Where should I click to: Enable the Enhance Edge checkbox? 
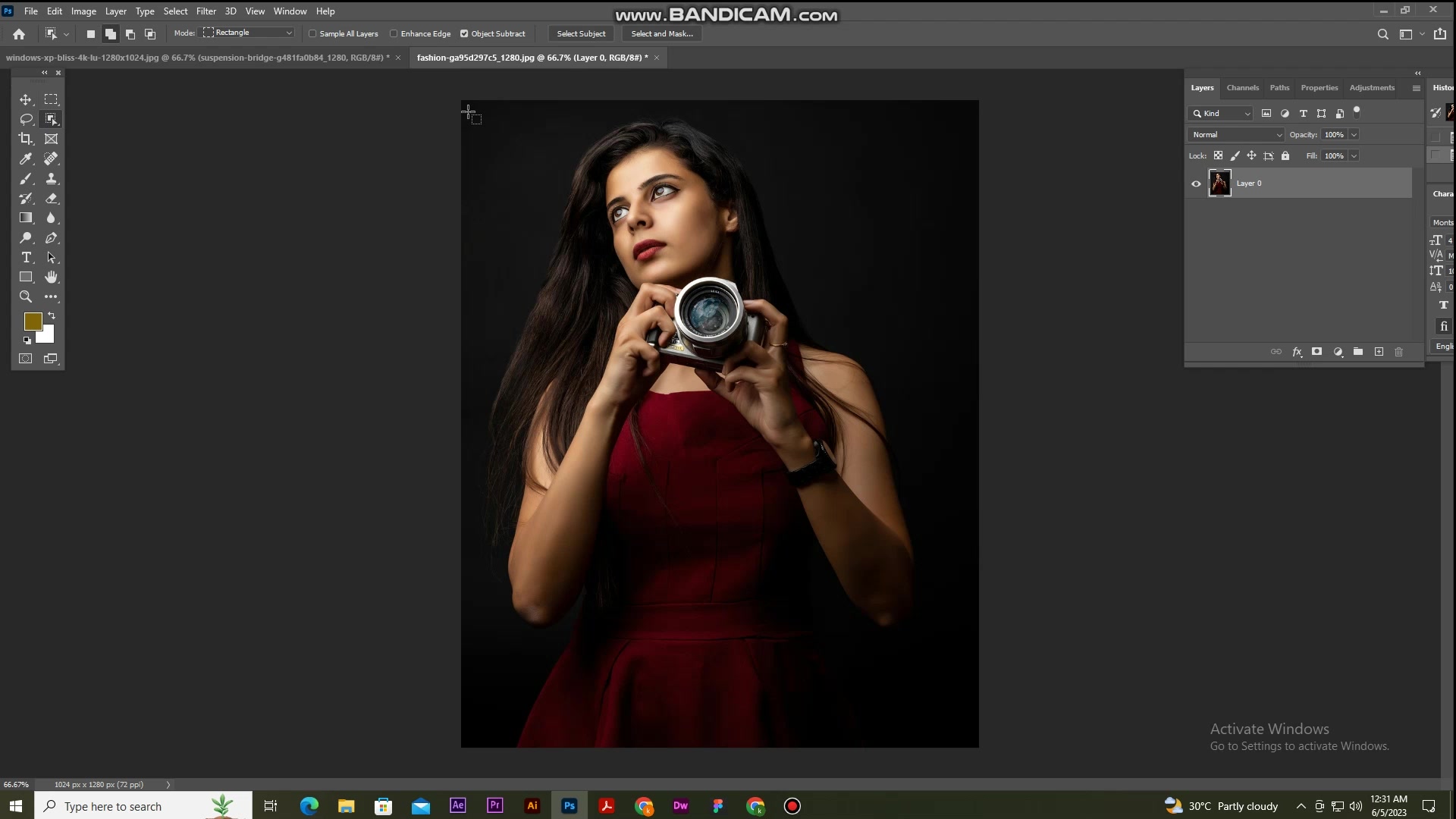(x=394, y=33)
